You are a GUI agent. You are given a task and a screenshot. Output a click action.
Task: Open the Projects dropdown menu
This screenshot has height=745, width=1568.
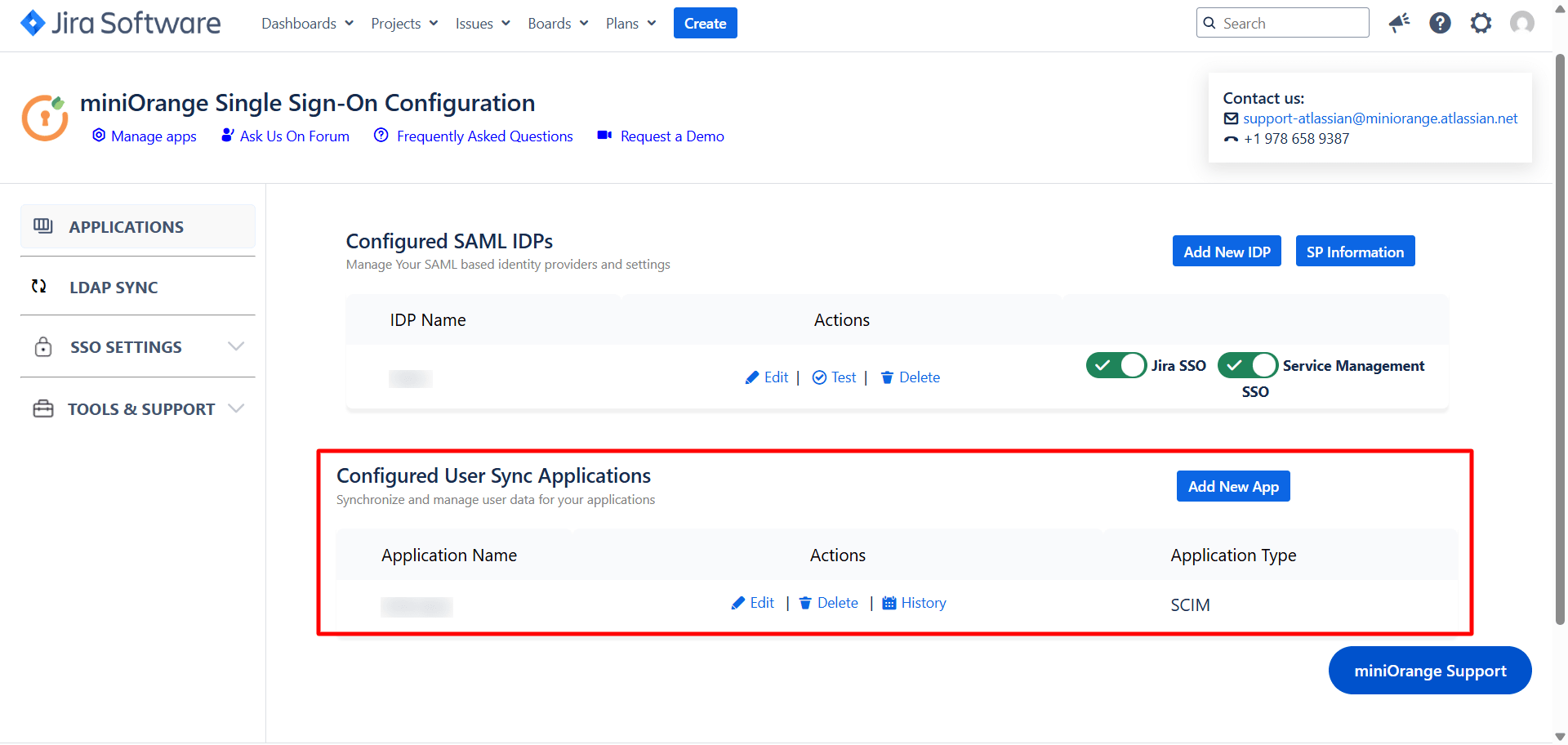[x=404, y=24]
